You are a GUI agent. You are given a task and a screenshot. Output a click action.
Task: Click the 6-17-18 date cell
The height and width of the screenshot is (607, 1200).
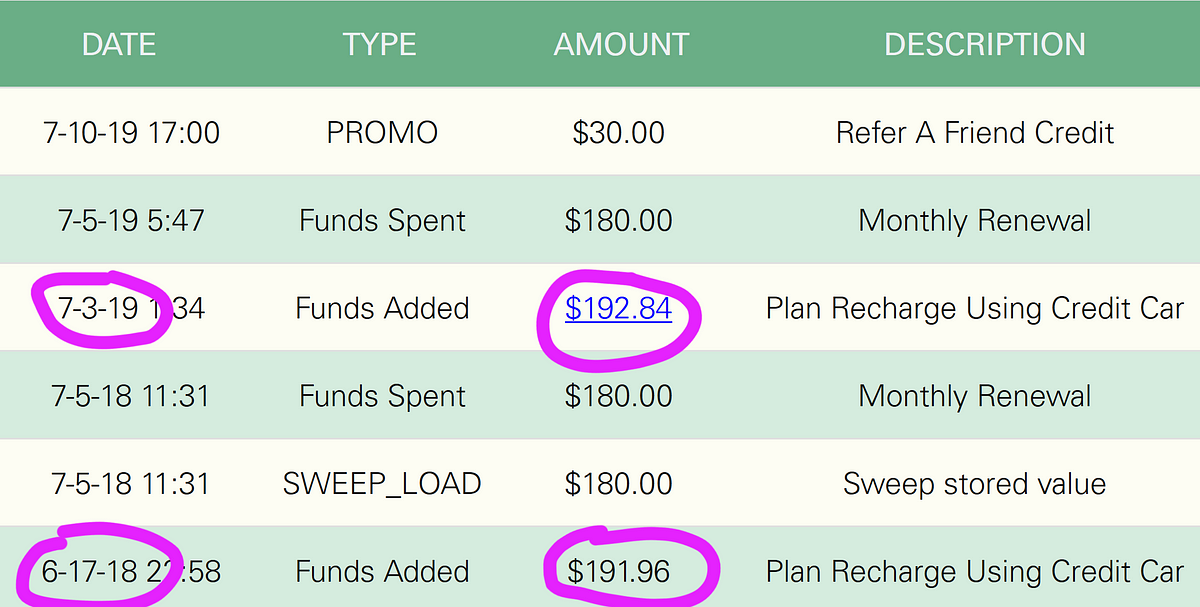click(x=132, y=572)
